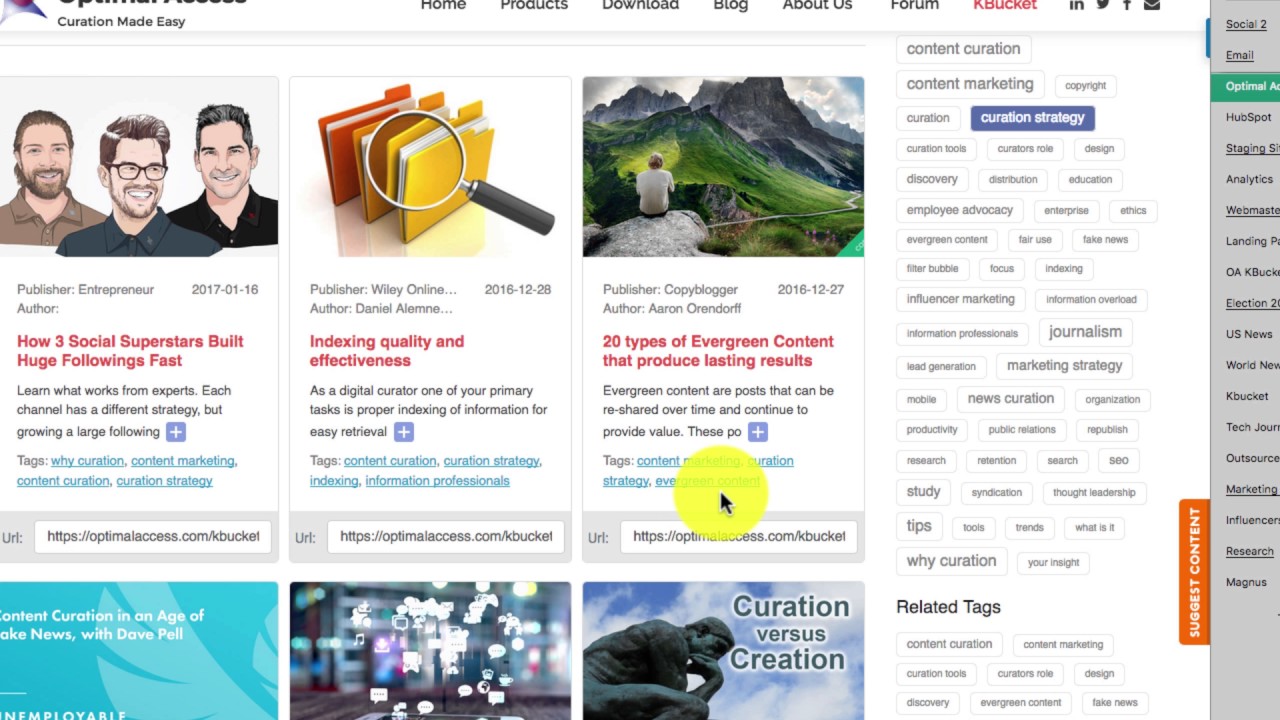Select the tips tag

pos(919,526)
